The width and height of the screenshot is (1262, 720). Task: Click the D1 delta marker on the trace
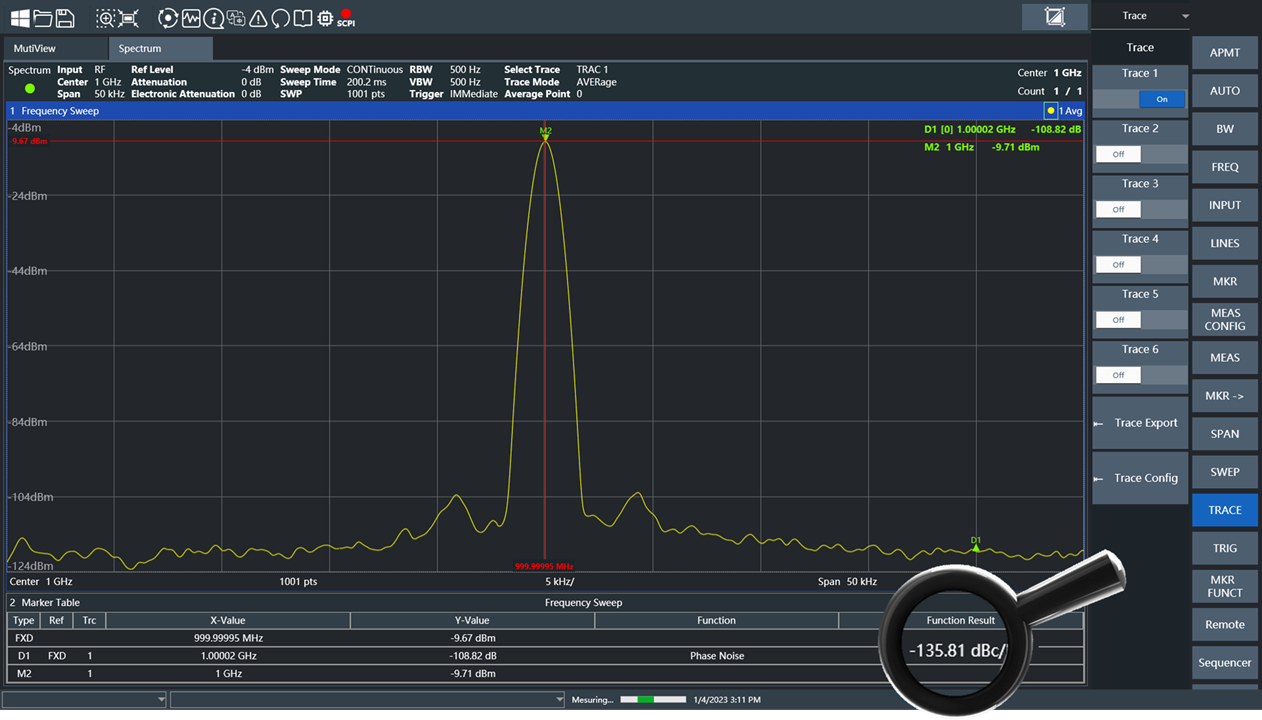point(976,544)
